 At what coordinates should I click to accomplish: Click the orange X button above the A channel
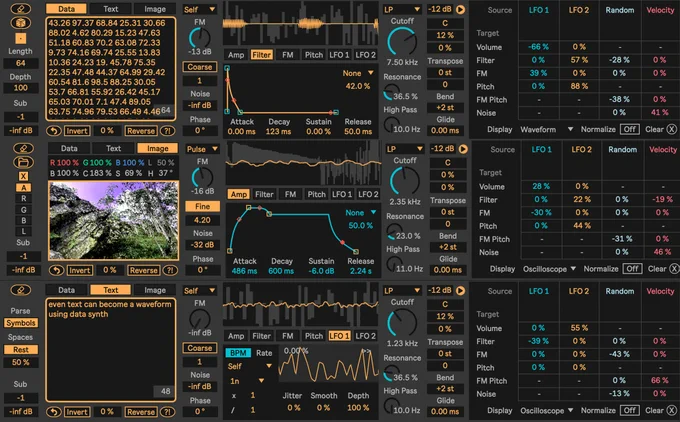[23, 176]
